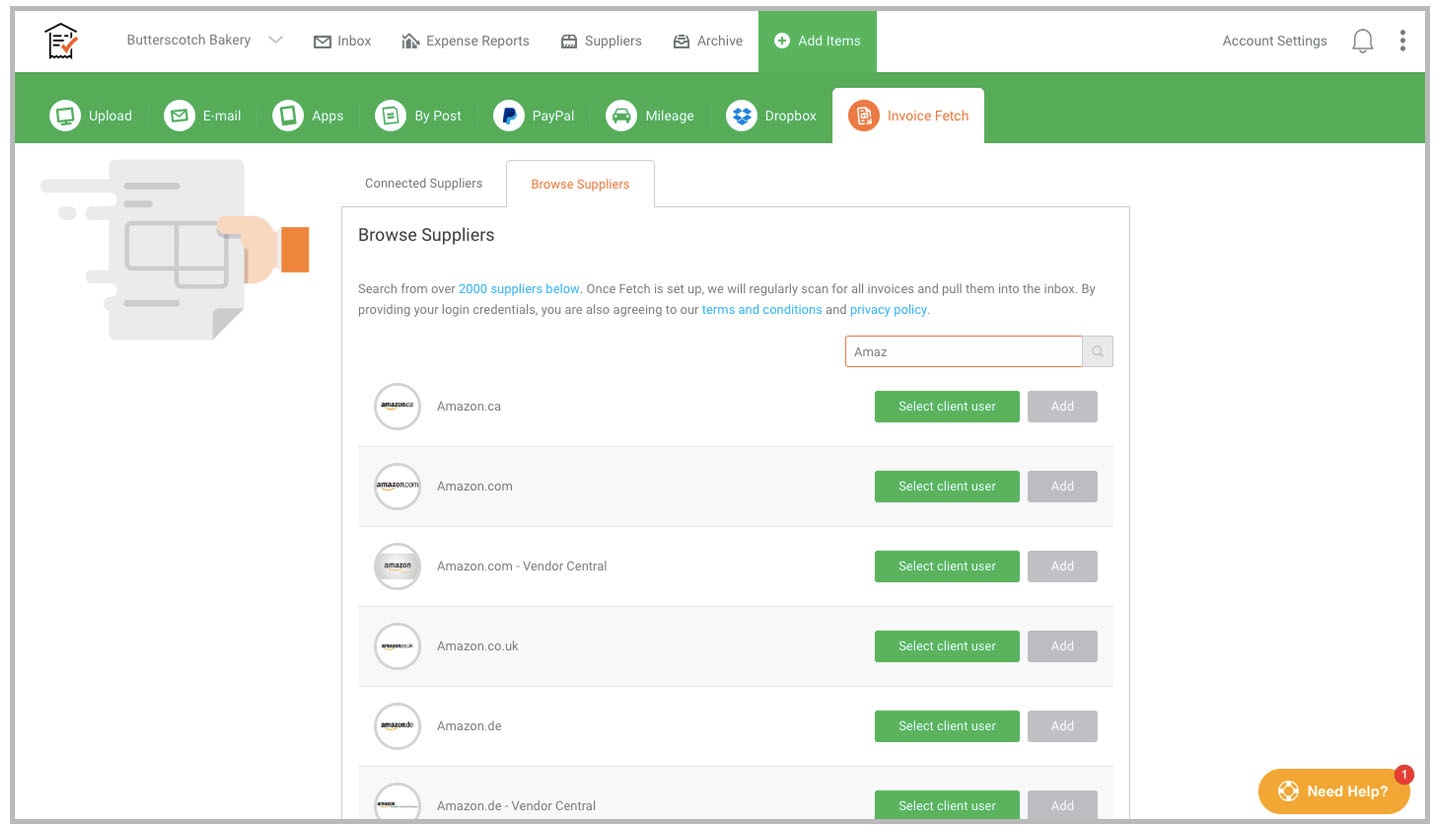Open the PayPal import icon

(x=509, y=116)
